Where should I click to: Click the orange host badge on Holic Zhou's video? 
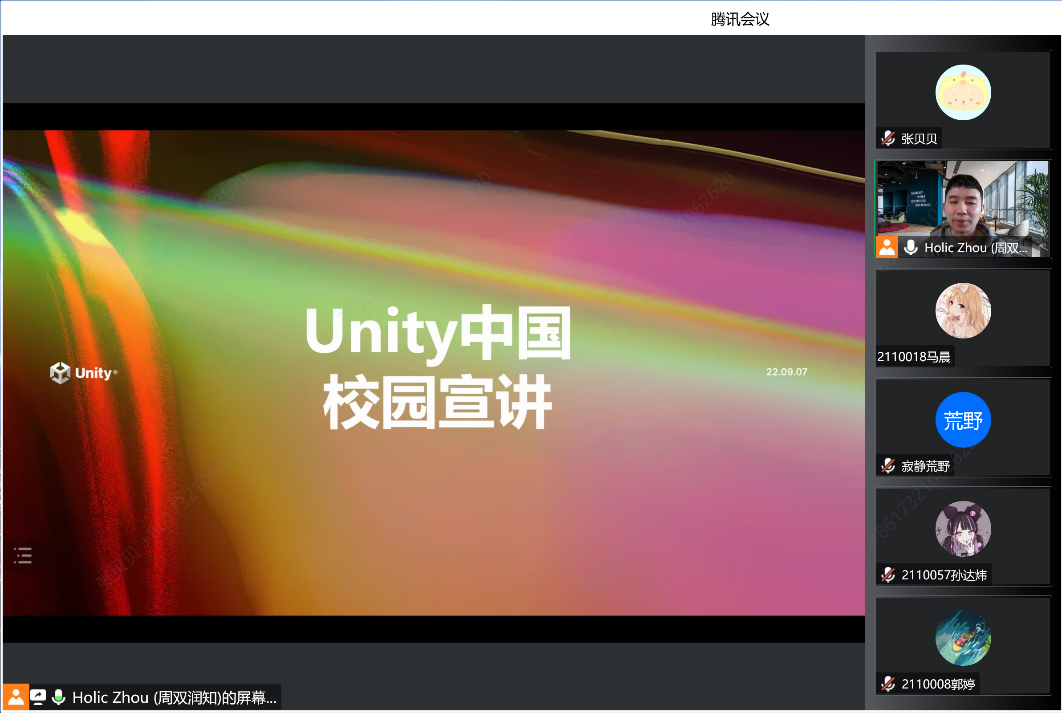(887, 247)
